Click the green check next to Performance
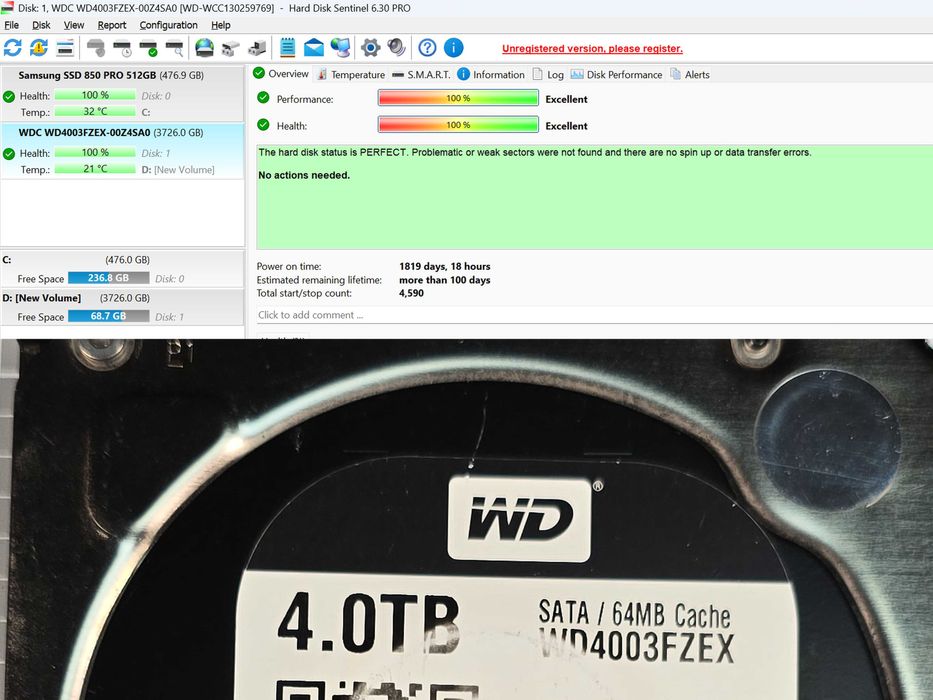Viewport: 933px width, 700px height. point(263,98)
